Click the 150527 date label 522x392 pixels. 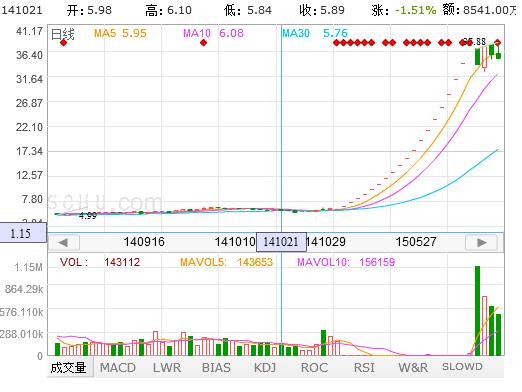(416, 242)
